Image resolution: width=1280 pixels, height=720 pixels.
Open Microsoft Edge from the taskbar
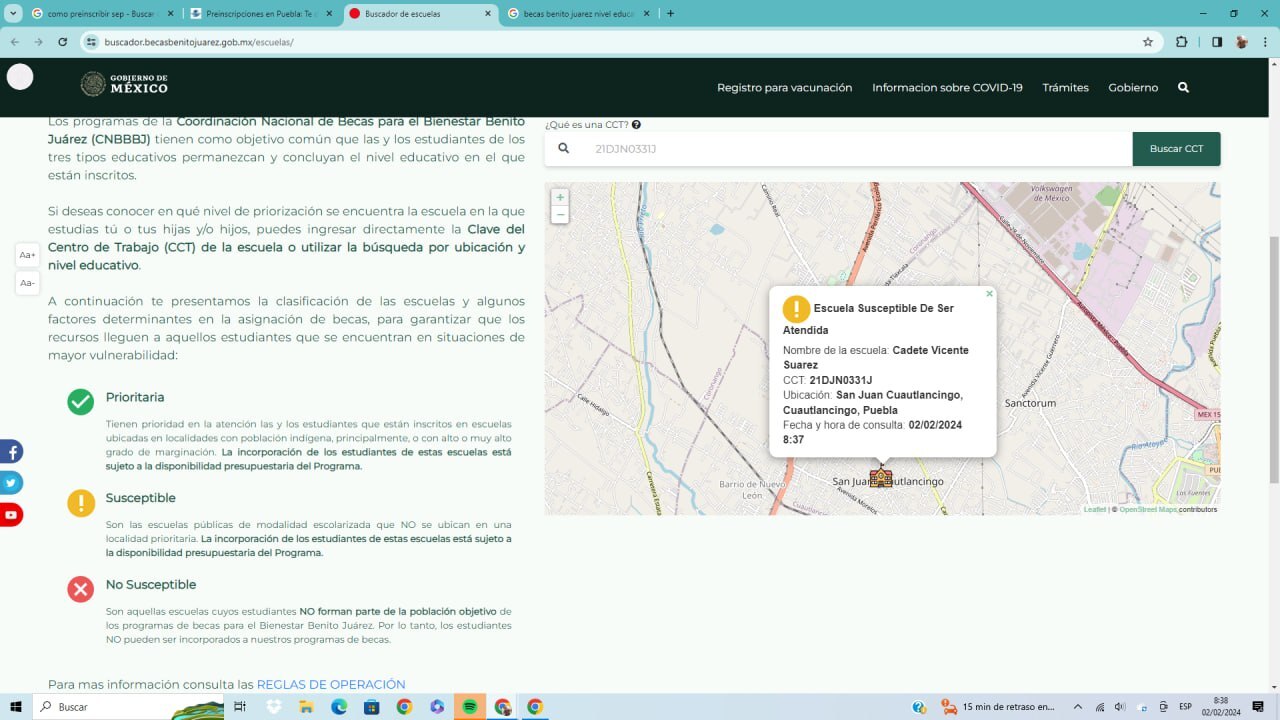[339, 707]
